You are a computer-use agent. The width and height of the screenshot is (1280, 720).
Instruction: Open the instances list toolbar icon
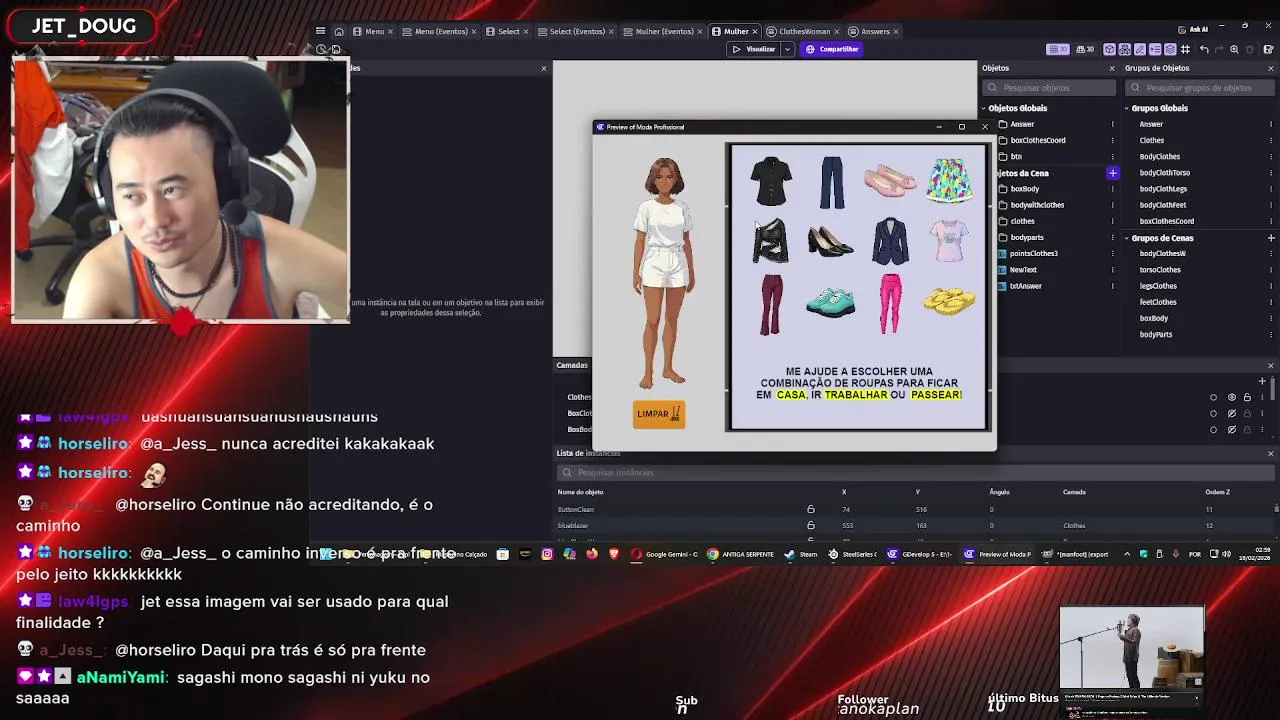click(1155, 49)
